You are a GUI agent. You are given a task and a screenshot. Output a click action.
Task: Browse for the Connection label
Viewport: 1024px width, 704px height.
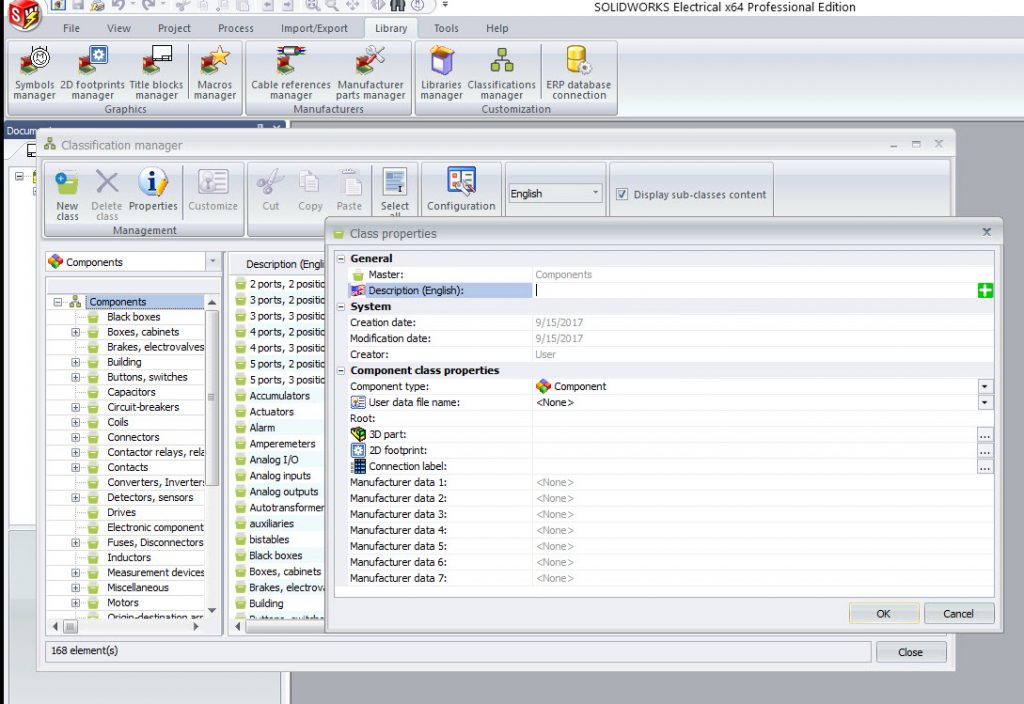[985, 466]
